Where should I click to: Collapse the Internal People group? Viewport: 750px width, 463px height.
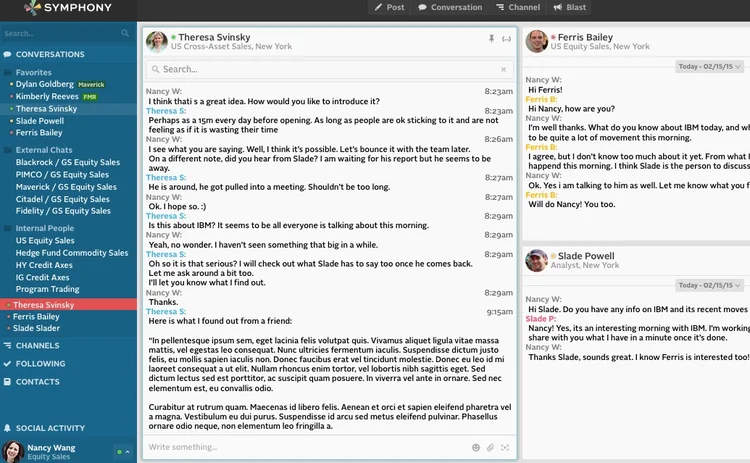(45, 228)
